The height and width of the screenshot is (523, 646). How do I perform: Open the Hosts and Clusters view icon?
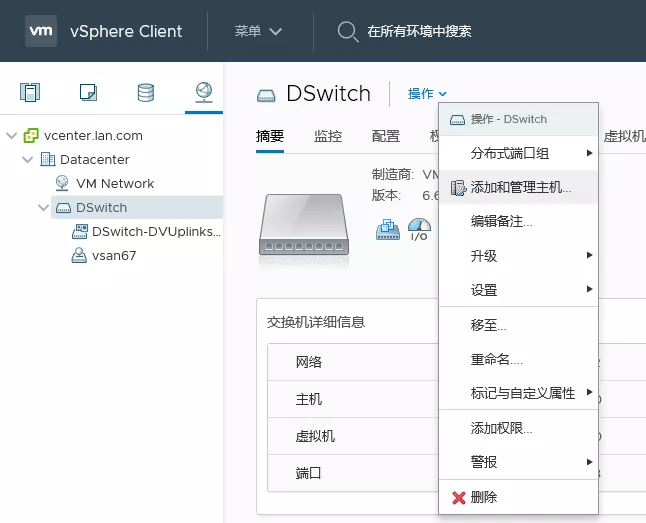pos(31,93)
